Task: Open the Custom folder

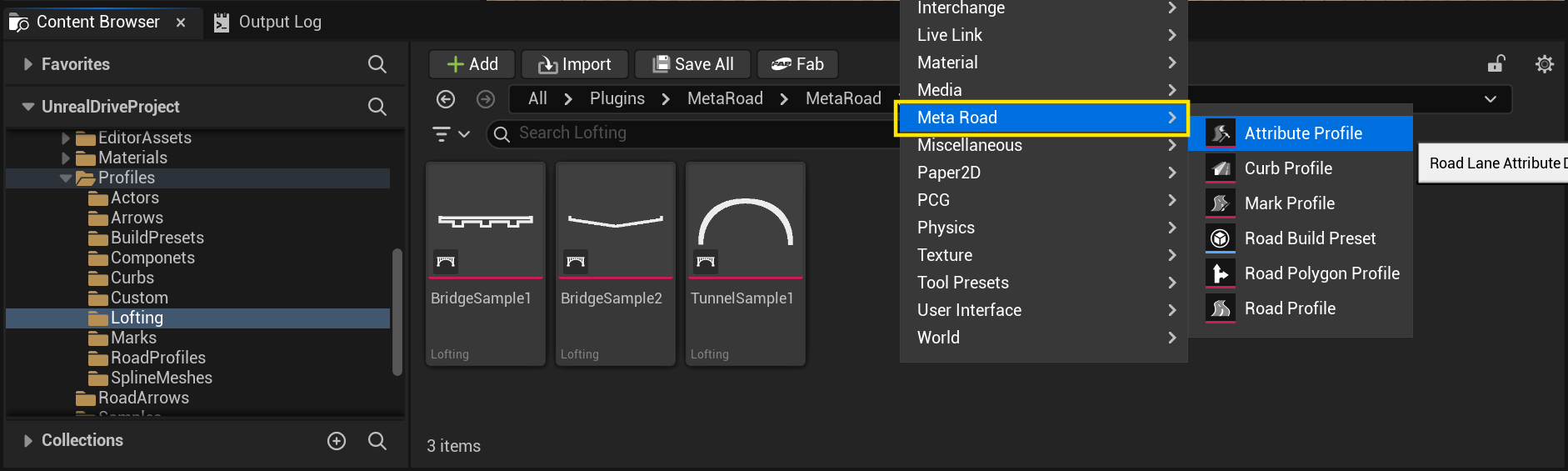Action: point(128,298)
